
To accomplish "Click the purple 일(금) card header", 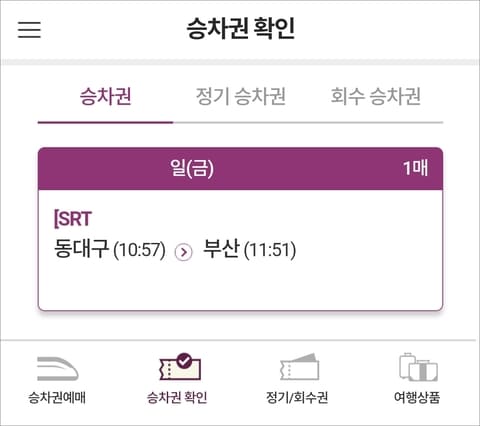I will tap(240, 168).
